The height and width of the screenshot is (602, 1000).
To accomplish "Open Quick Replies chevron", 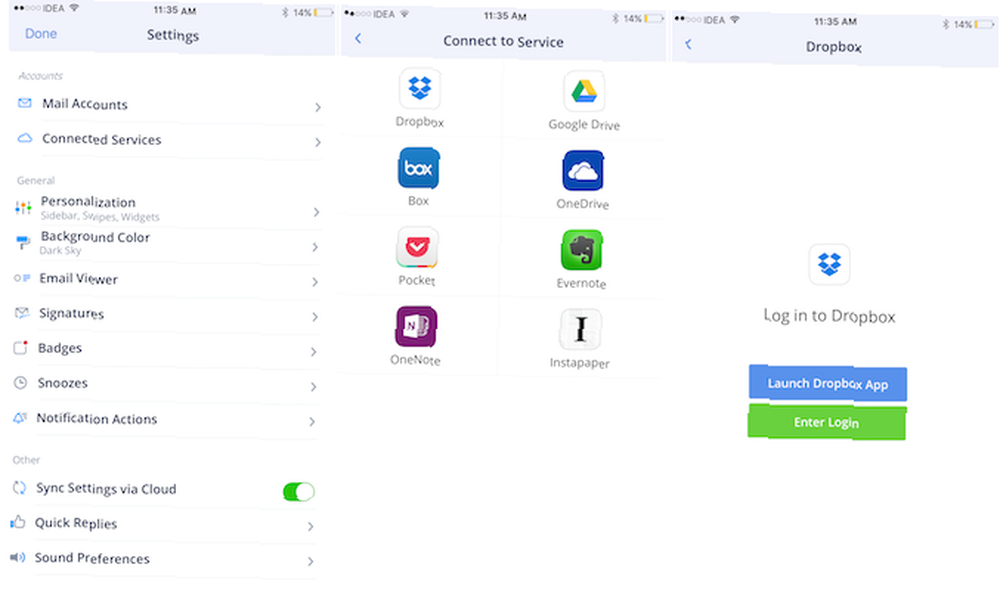I will pos(311,526).
